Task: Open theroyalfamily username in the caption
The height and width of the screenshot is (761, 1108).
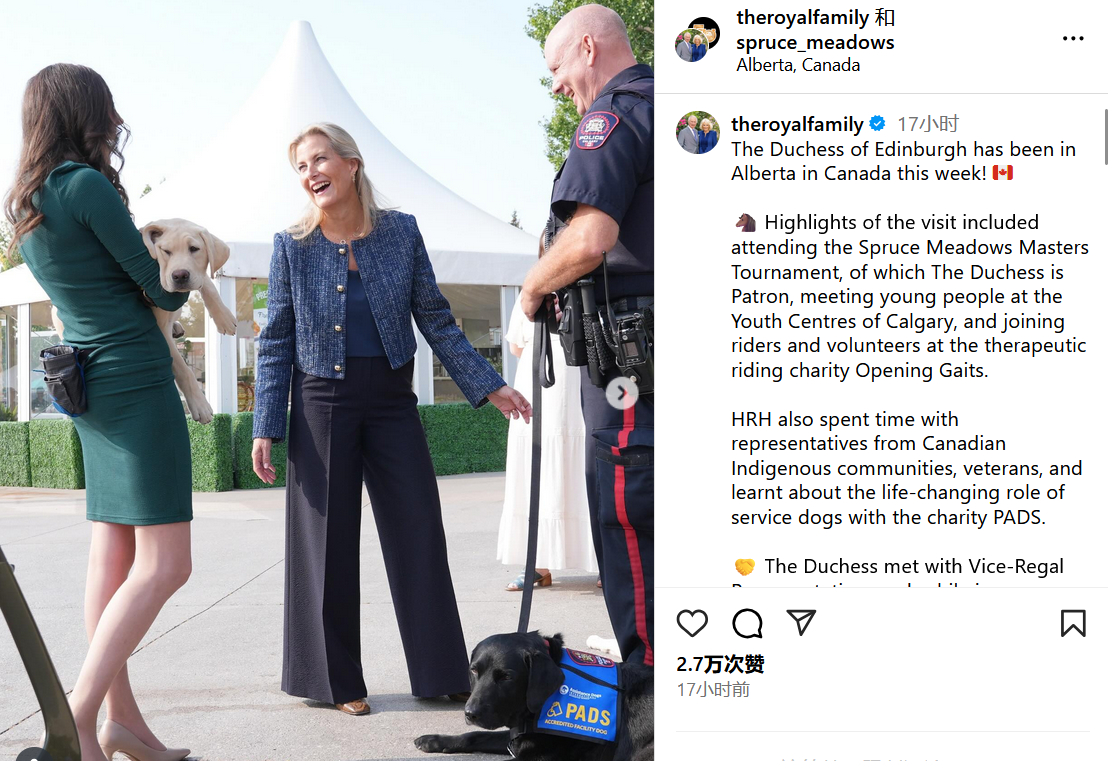Action: [x=797, y=124]
